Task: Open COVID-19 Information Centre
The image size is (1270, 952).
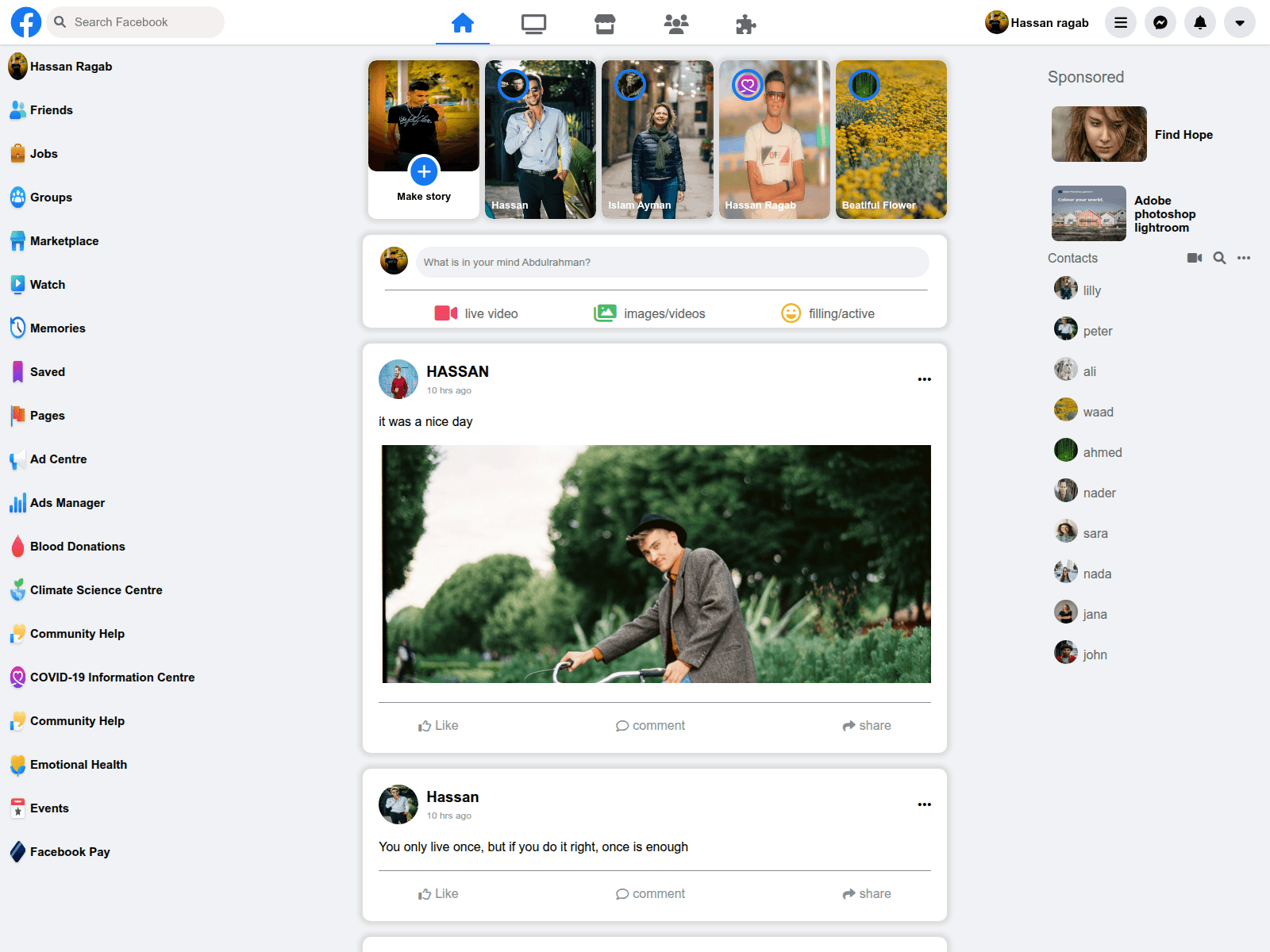Action: 102,678
